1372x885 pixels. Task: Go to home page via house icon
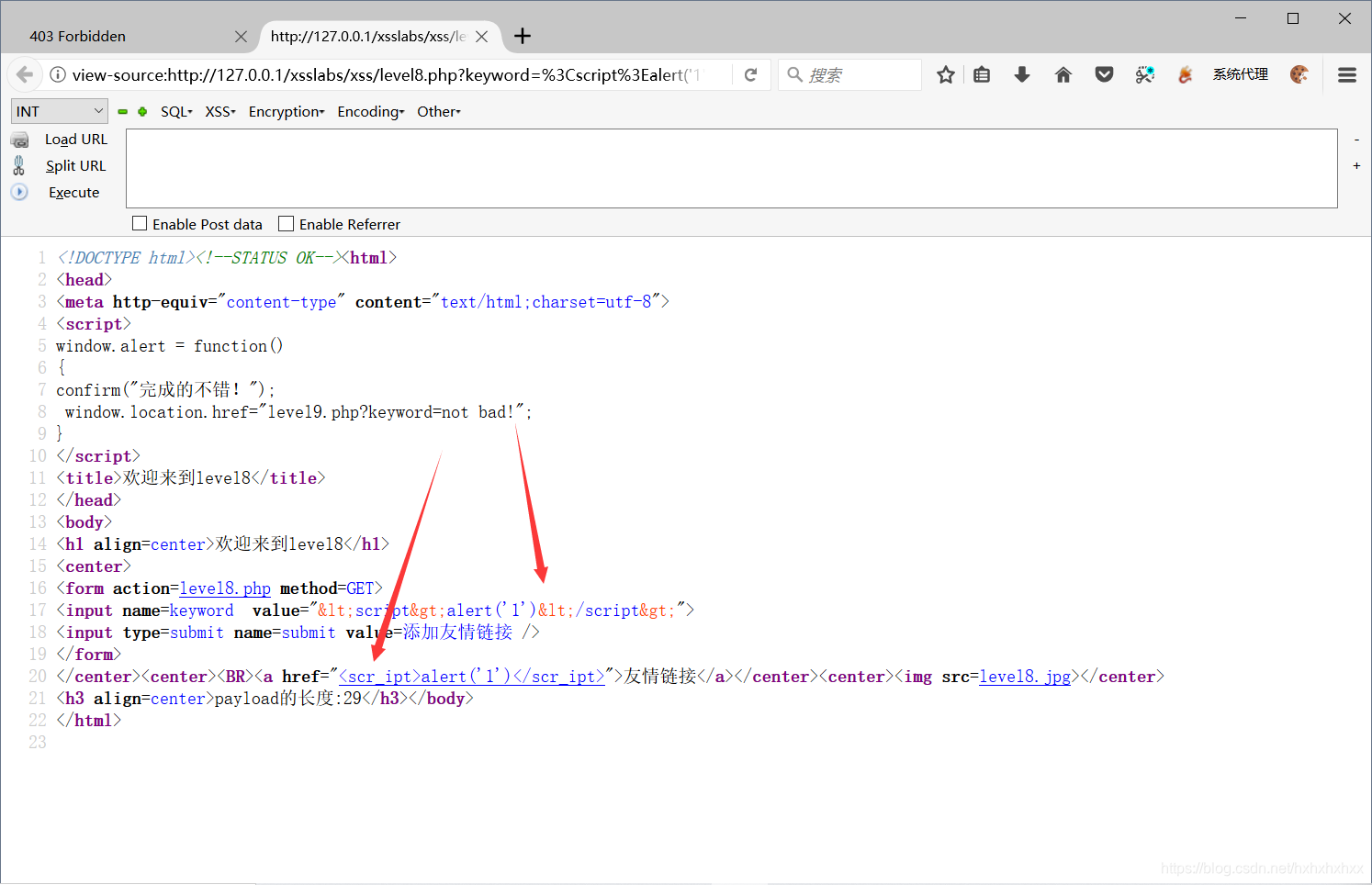pyautogui.click(x=1063, y=75)
